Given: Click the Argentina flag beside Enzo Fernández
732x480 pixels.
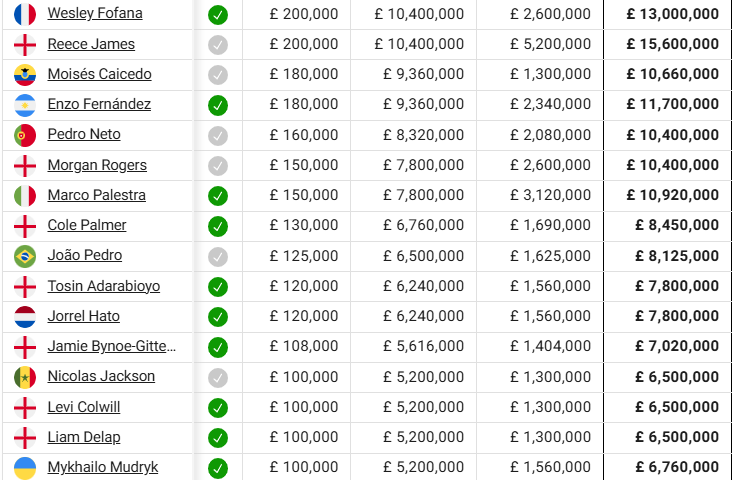Looking at the screenshot, I should coord(25,105).
